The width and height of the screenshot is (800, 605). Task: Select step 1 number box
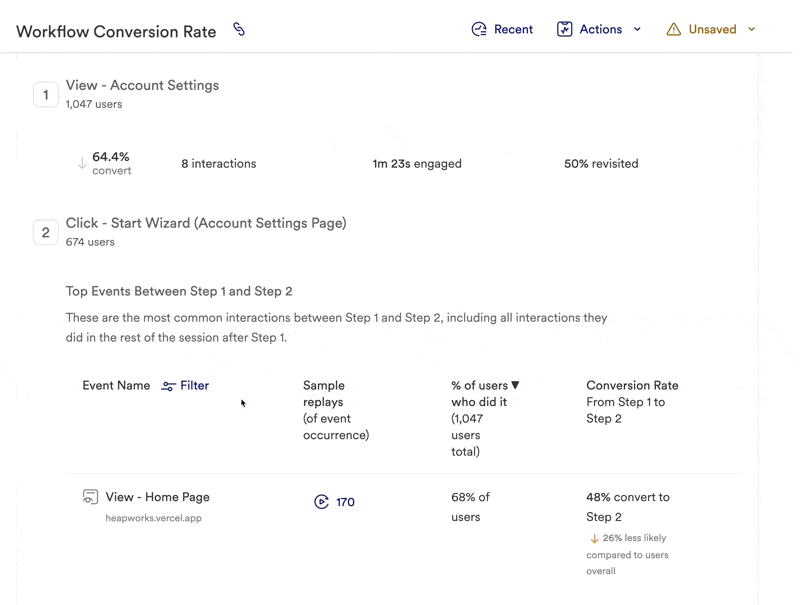click(46, 95)
